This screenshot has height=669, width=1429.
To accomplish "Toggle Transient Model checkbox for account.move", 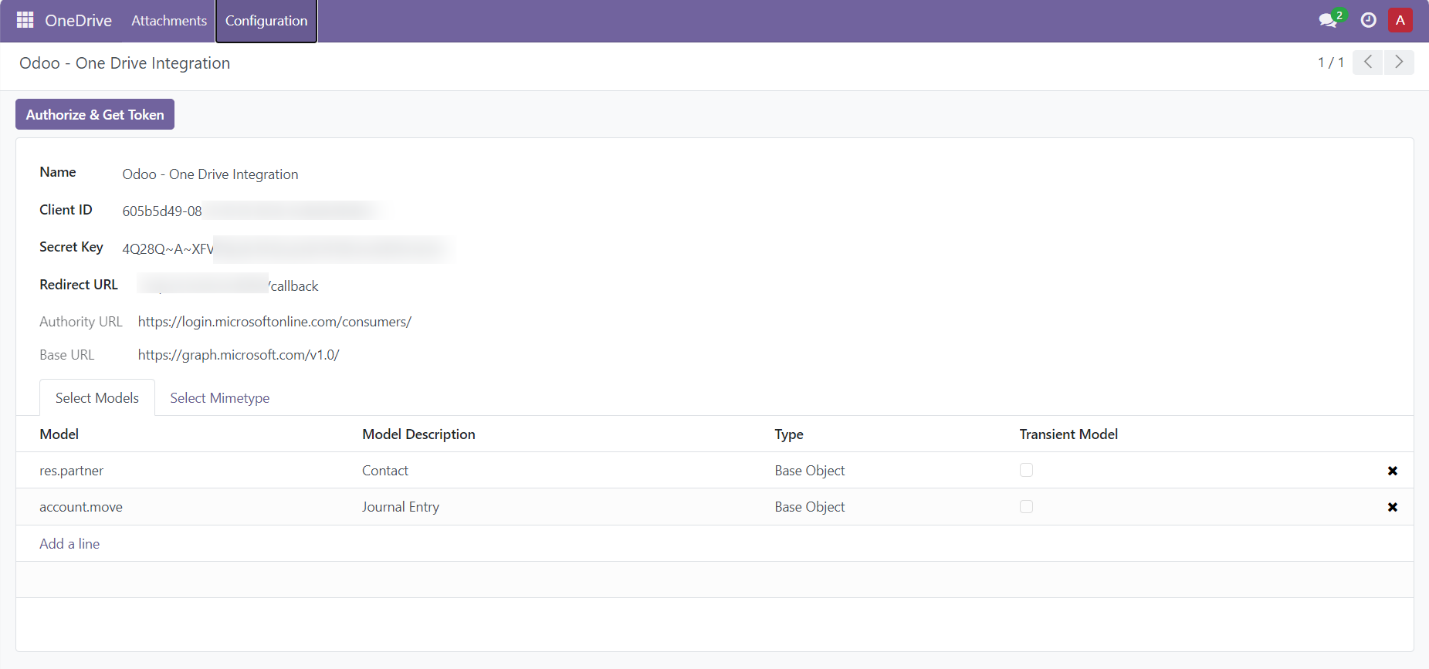I will click(x=1026, y=507).
